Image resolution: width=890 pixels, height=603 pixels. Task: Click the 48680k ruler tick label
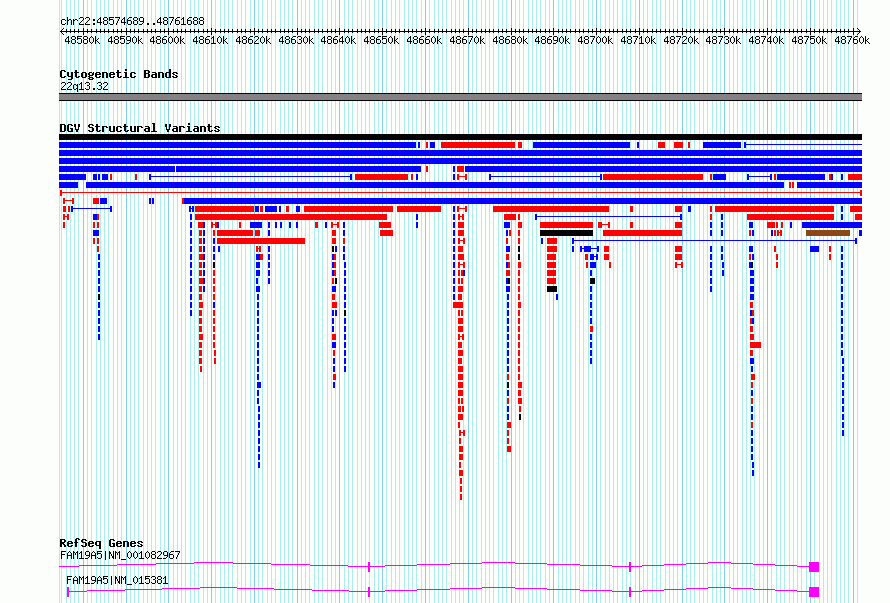pos(510,40)
